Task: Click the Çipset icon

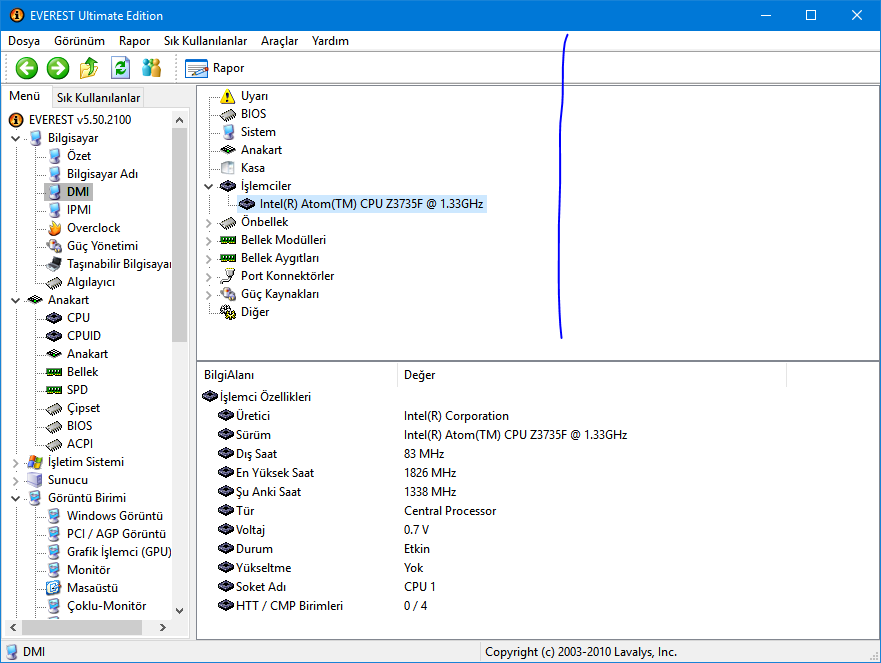Action: click(x=55, y=408)
